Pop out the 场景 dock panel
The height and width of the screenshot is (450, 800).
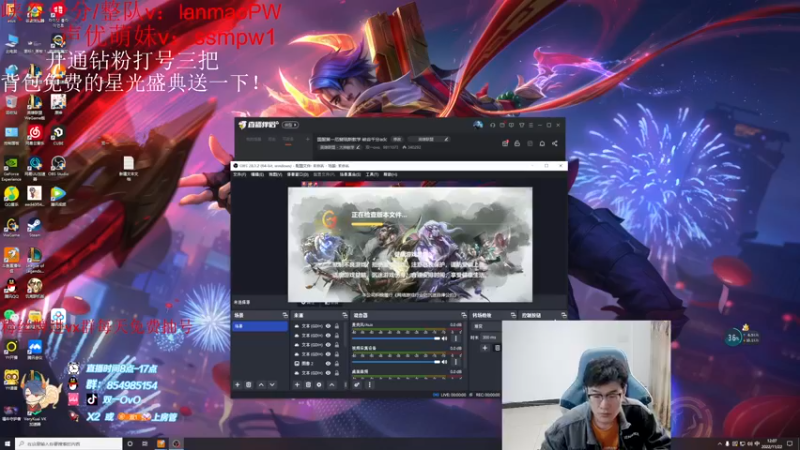pos(285,315)
